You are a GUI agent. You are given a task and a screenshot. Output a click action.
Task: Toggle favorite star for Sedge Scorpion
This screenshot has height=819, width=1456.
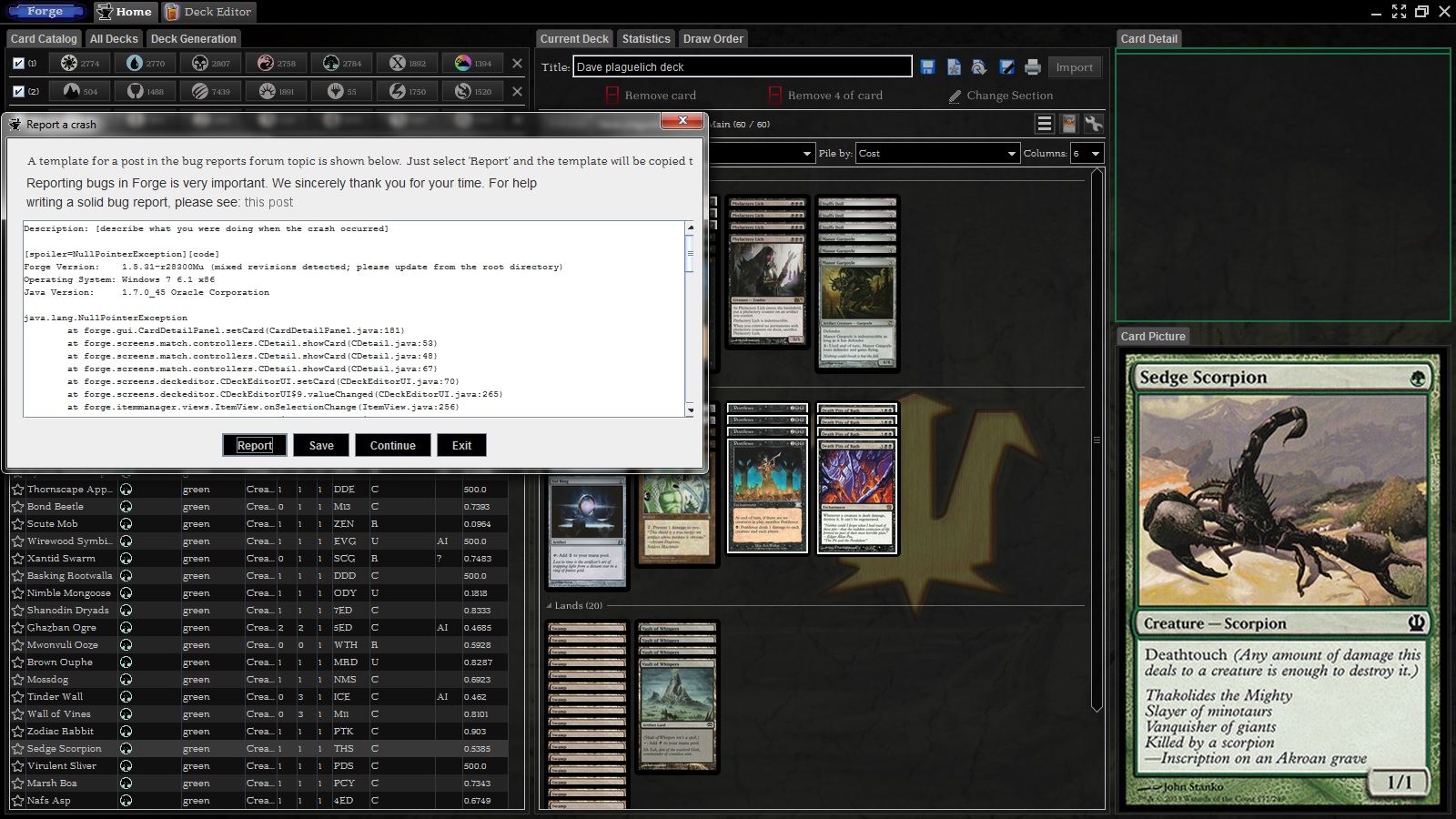[17, 749]
